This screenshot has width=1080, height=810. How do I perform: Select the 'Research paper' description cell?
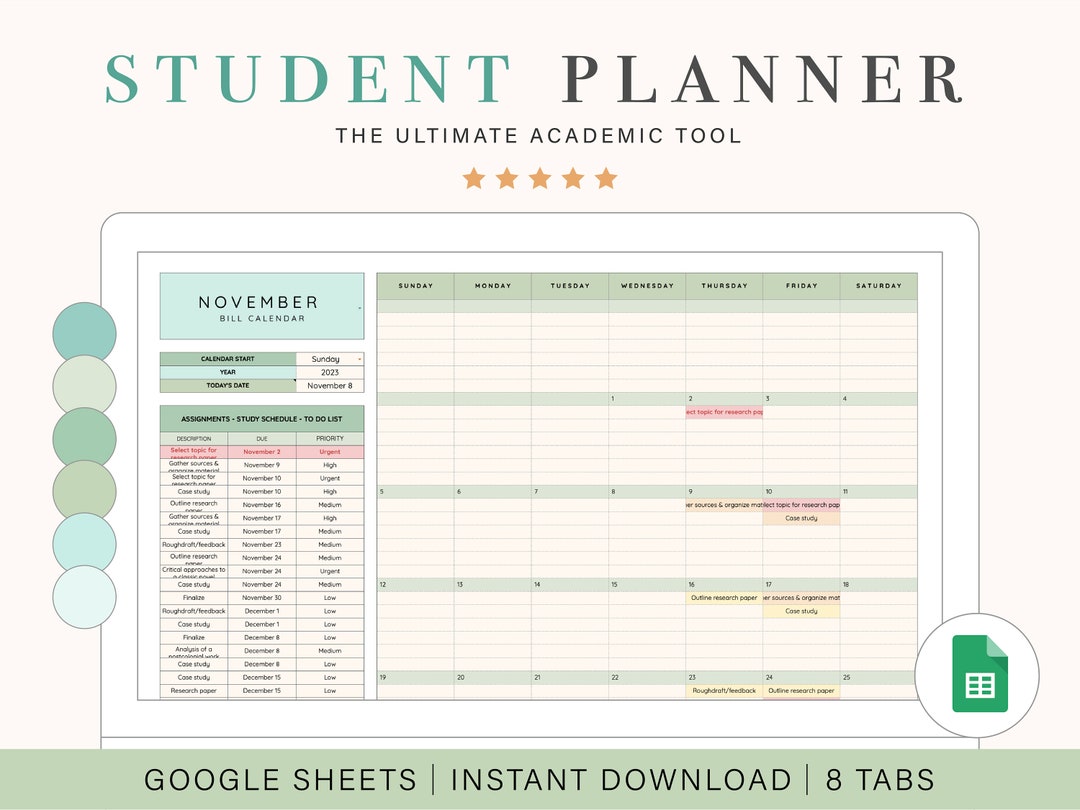(x=194, y=691)
